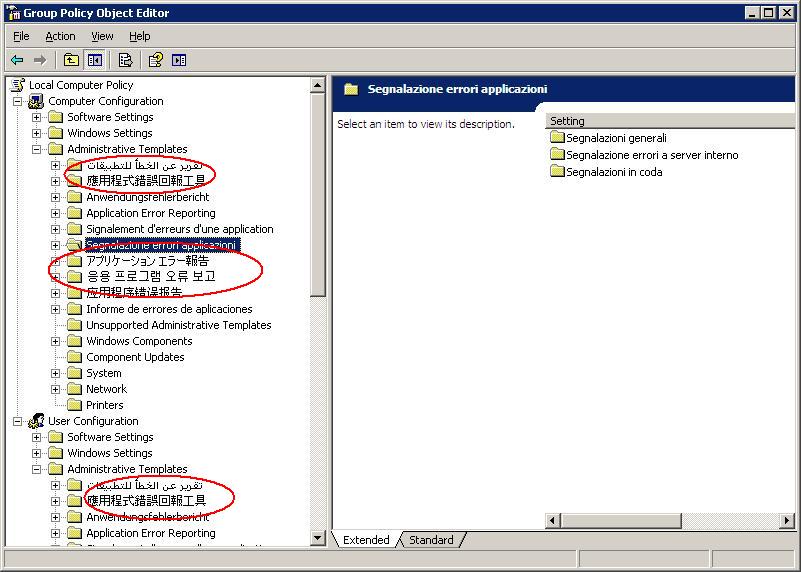Screen dimensions: 801x572
Task: Select Segnalazioni in coda item
Action: pyautogui.click(x=614, y=172)
